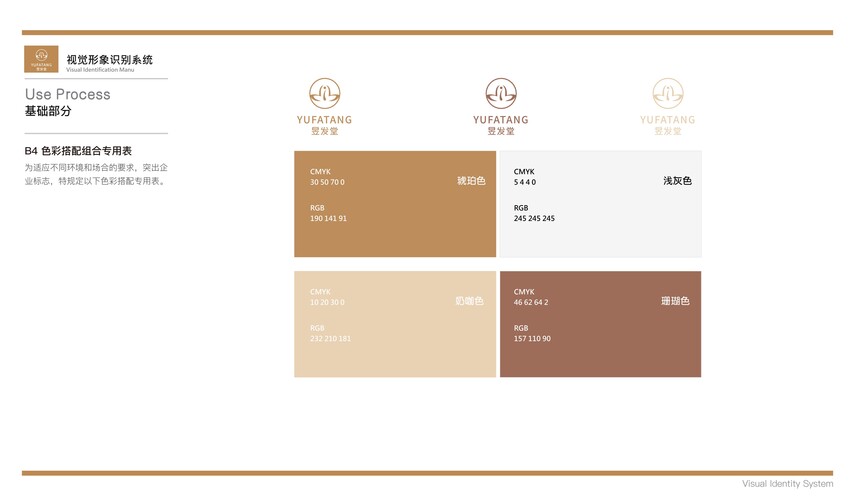Click the RGB value 232 210 181
The height and width of the screenshot is (502, 860).
(330, 339)
